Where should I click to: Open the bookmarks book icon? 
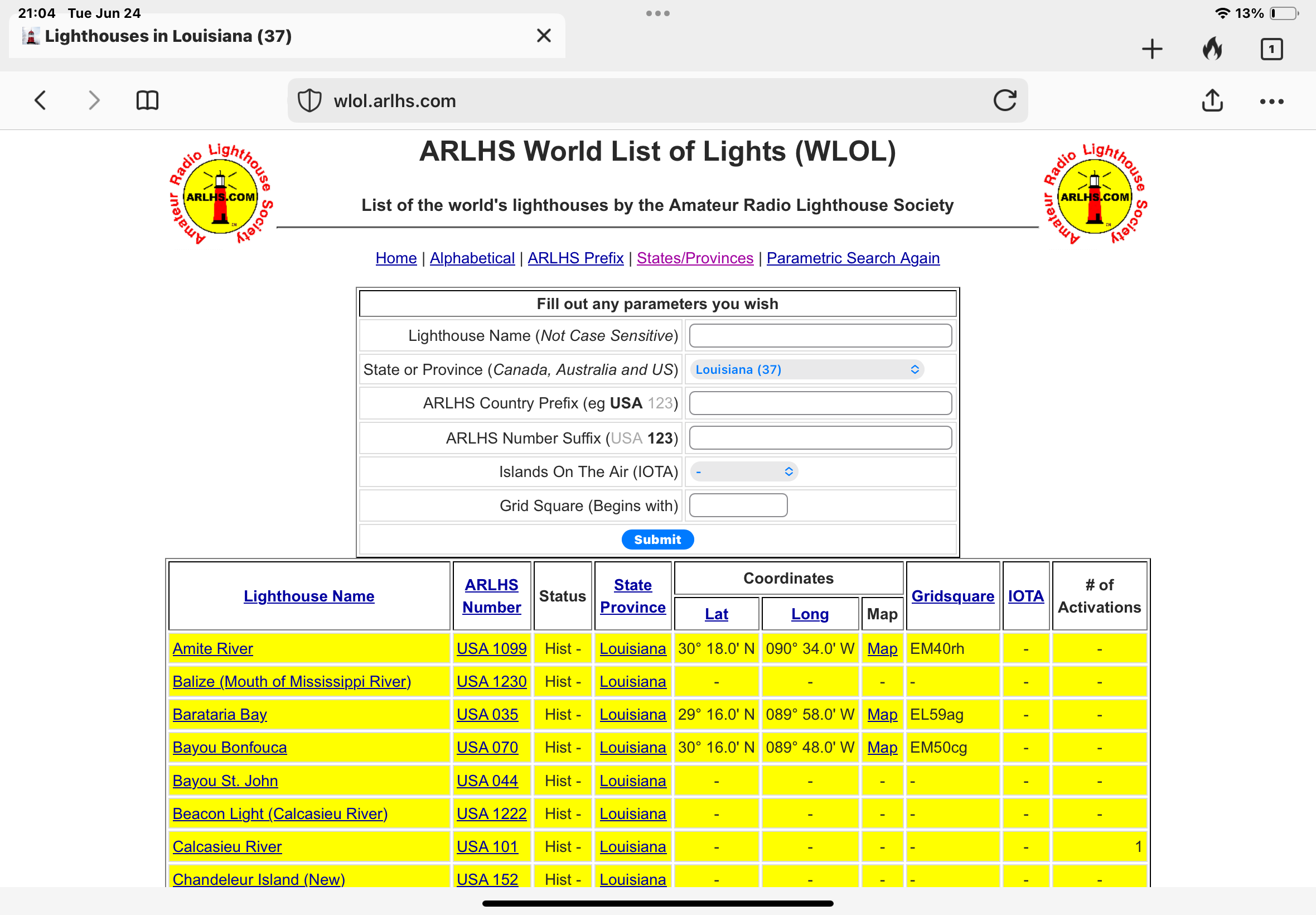147,100
